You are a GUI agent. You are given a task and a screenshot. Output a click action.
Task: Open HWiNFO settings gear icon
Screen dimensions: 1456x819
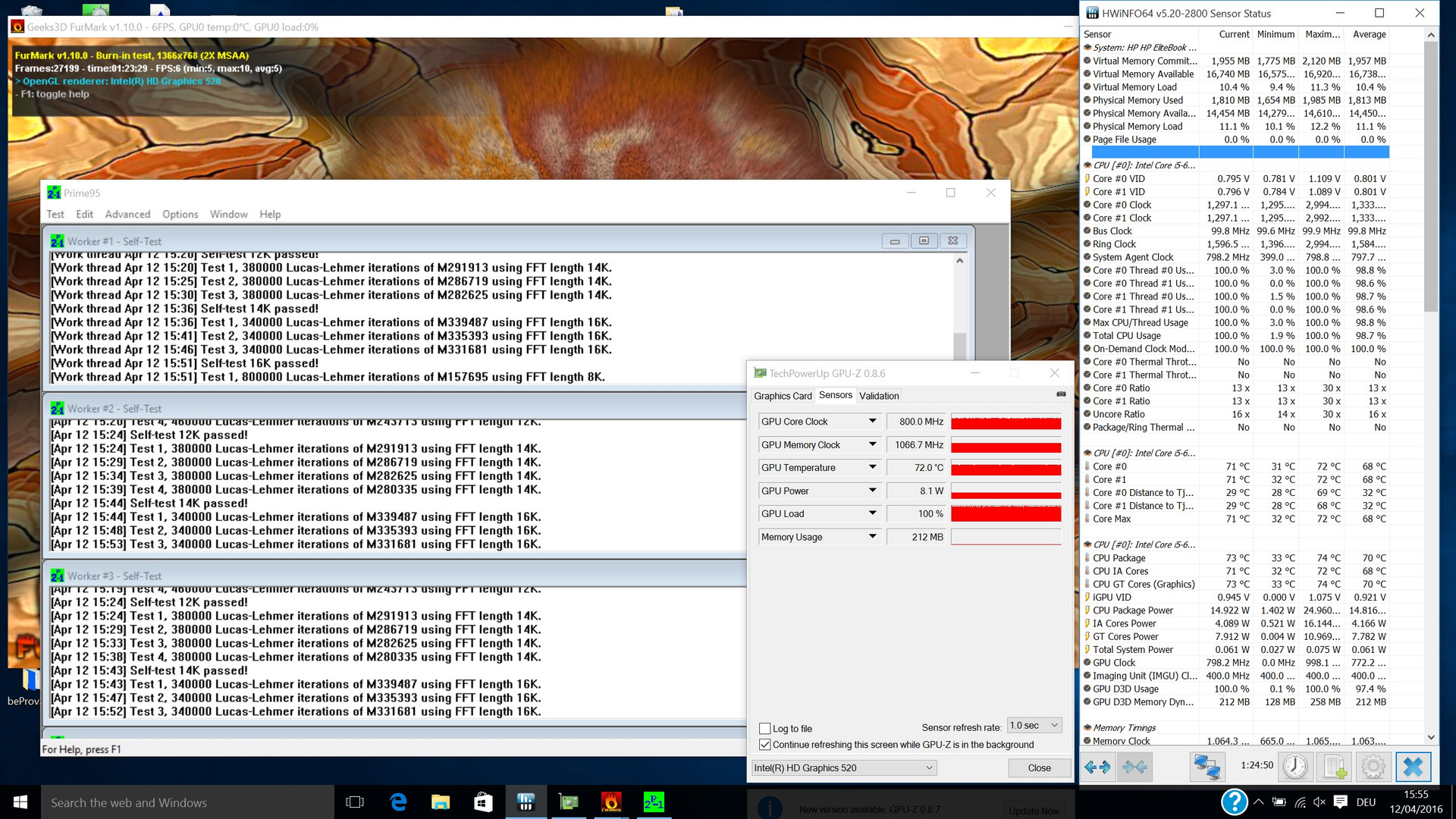1373,767
